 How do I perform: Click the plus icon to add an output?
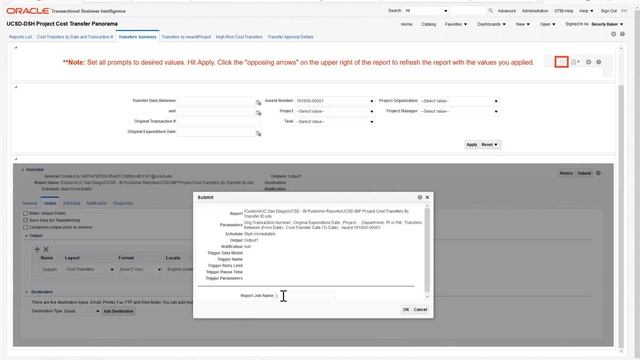pos(37,249)
